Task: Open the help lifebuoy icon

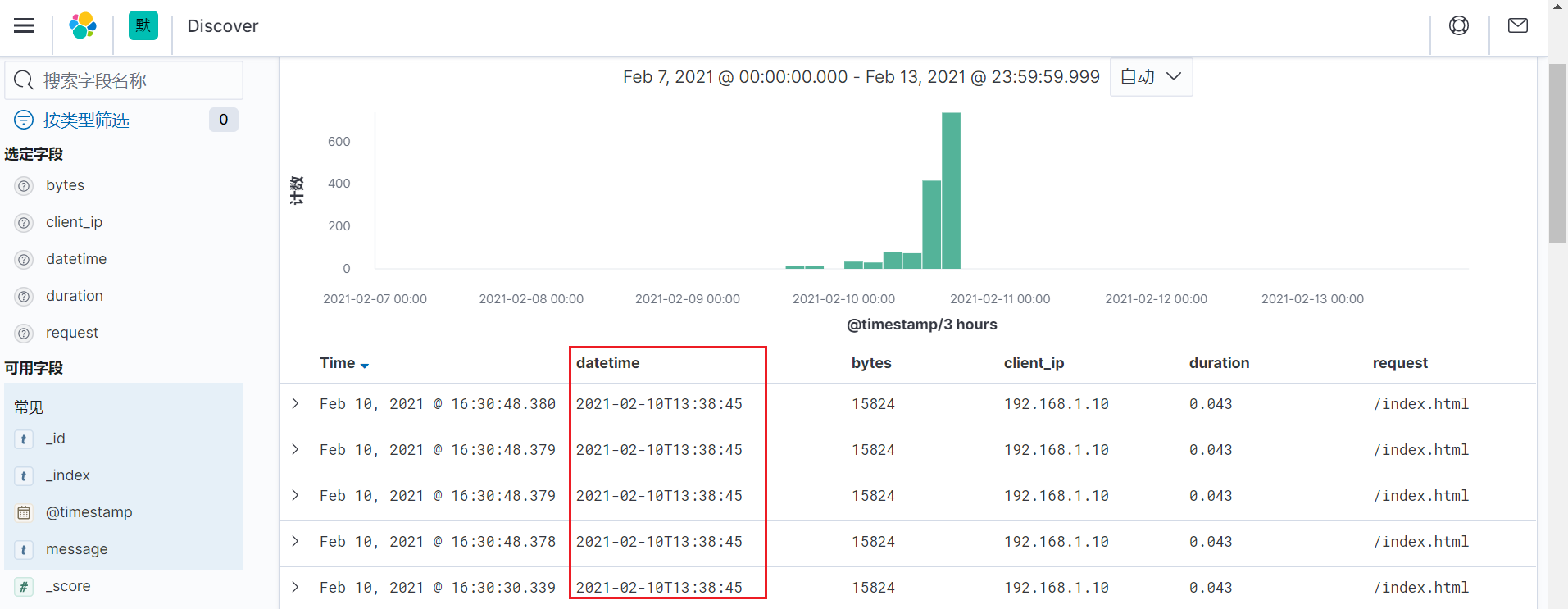Action: (x=1459, y=25)
